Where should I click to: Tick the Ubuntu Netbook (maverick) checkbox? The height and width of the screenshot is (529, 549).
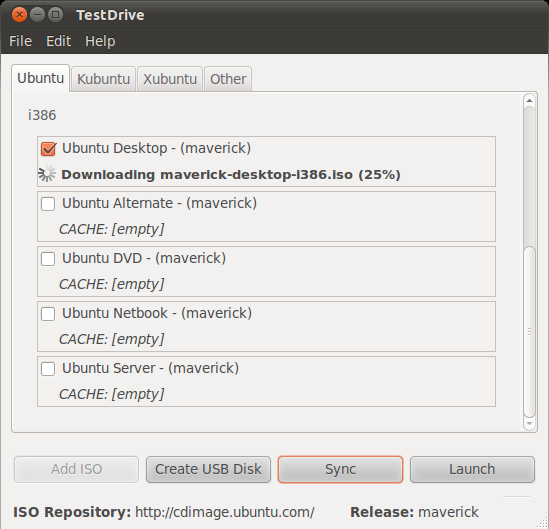point(48,314)
